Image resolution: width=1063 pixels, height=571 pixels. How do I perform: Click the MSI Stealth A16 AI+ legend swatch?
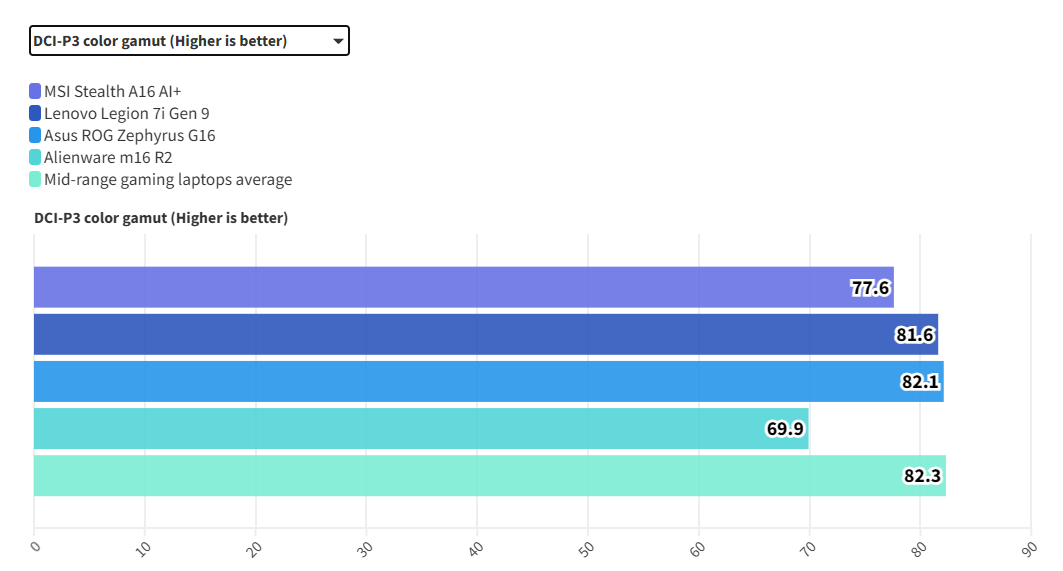(x=35, y=91)
